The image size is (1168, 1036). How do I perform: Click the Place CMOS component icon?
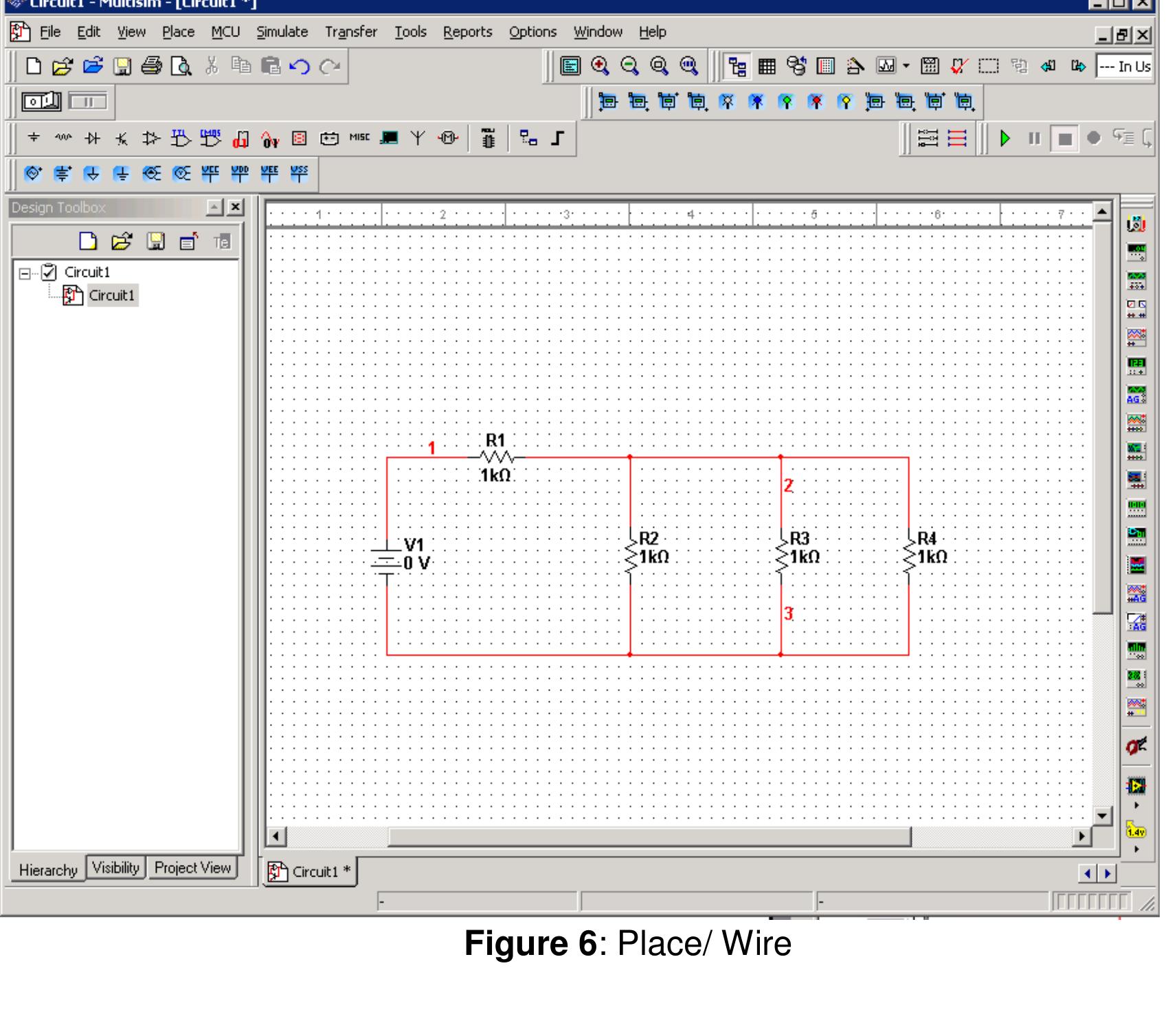tap(210, 138)
